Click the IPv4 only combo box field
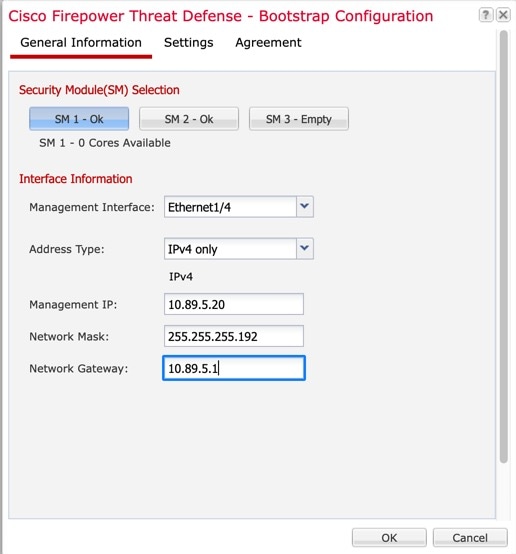The width and height of the screenshot is (516, 554). pyautogui.click(x=230, y=249)
